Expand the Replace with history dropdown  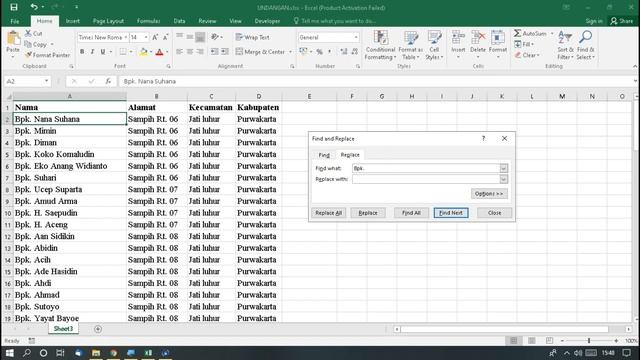tap(503, 179)
